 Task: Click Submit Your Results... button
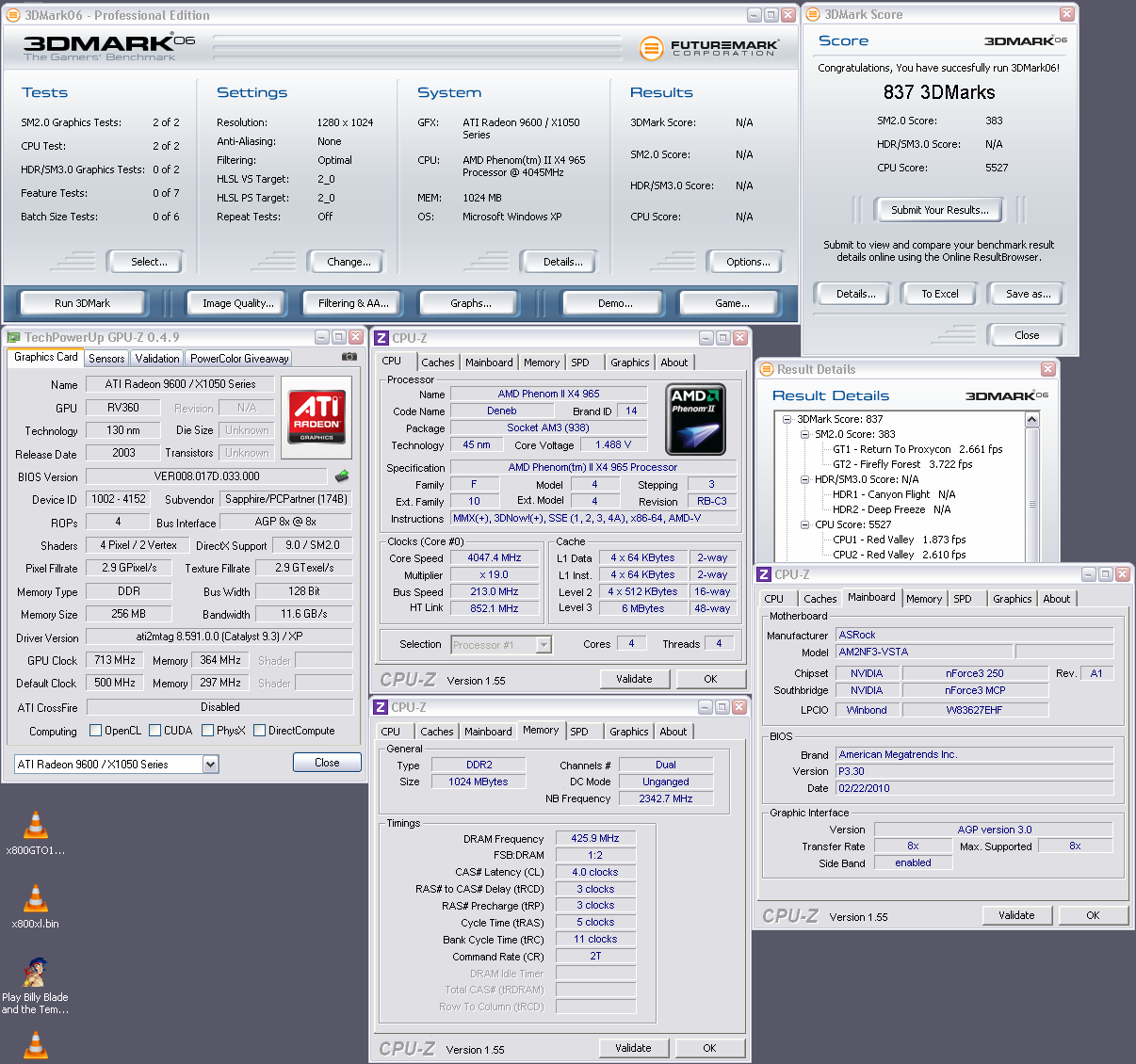940,210
